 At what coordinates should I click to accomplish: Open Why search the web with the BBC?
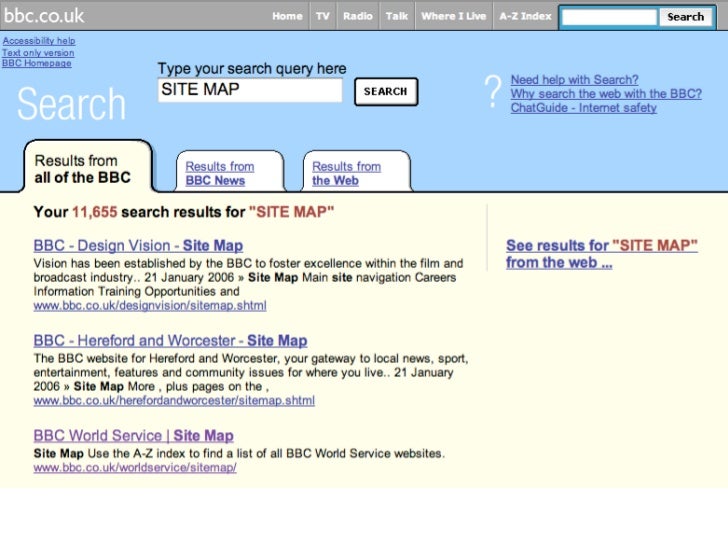[x=606, y=94]
